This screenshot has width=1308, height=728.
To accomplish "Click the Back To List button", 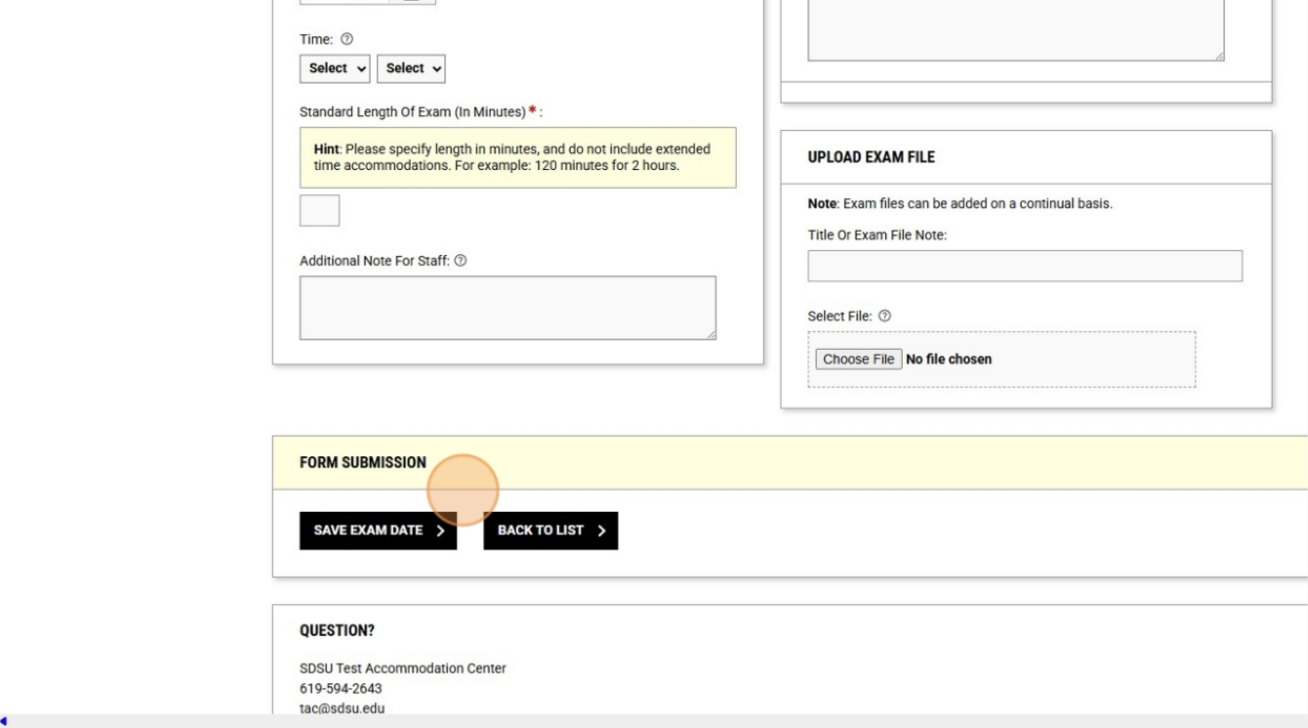I will click(551, 531).
